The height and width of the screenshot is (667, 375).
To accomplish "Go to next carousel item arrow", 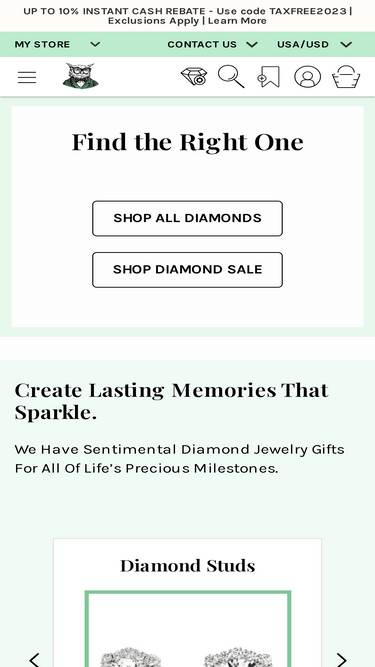I will point(341,659).
